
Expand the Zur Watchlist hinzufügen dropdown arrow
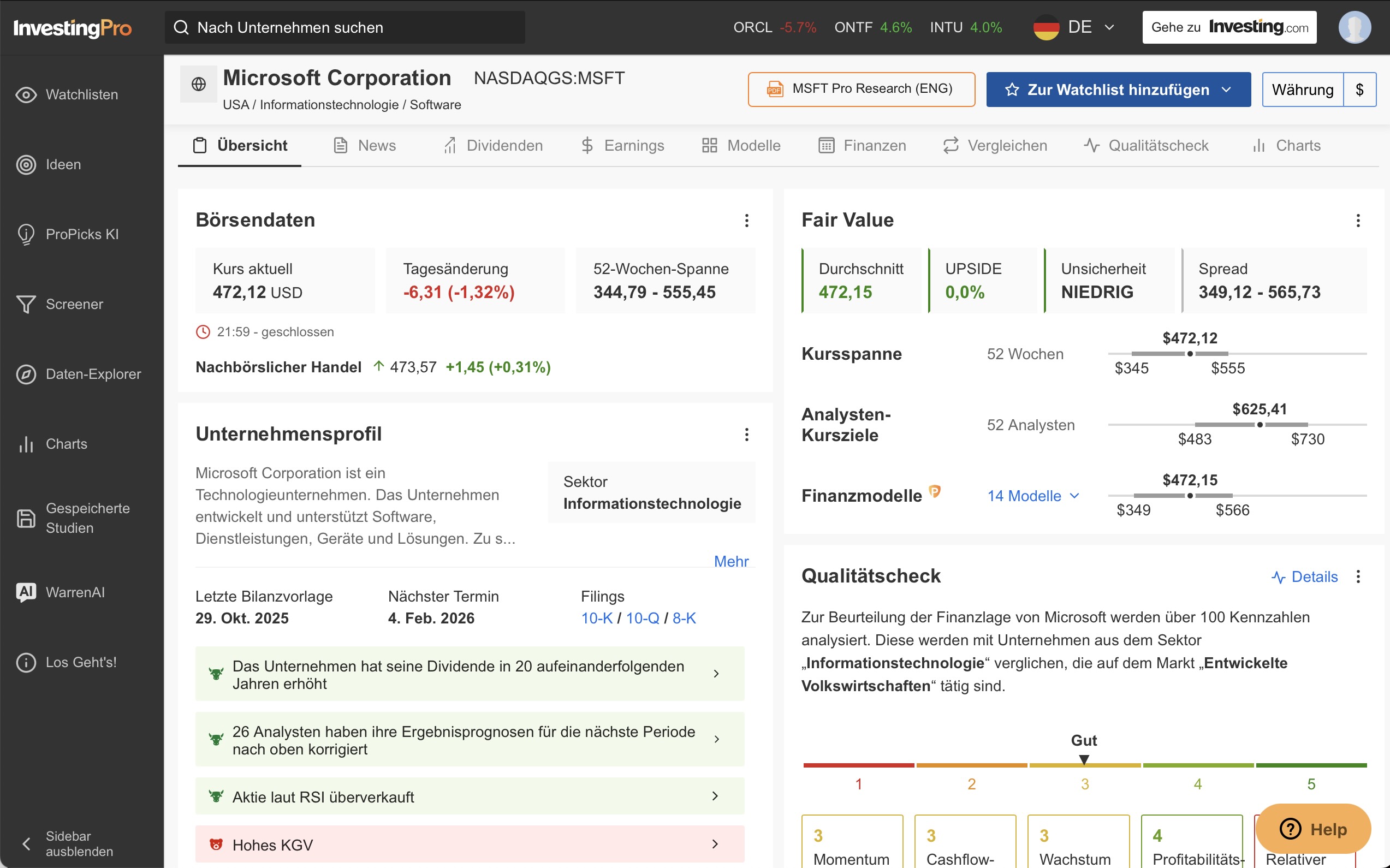tap(1226, 89)
